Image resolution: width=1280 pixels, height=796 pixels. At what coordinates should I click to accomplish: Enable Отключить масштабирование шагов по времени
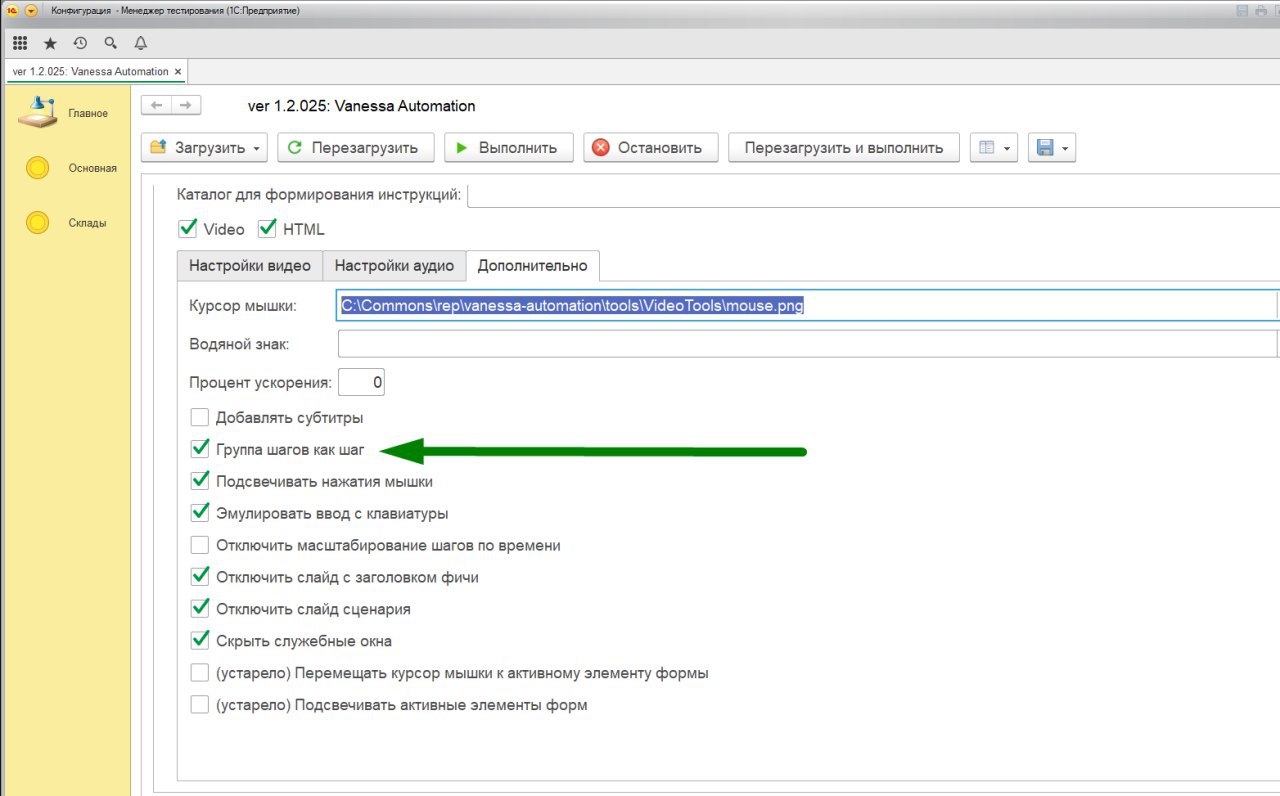coord(200,545)
